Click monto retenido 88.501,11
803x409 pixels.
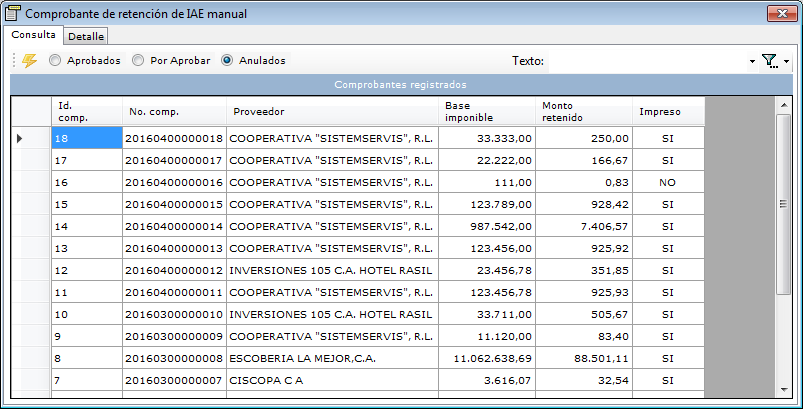click(x=584, y=358)
